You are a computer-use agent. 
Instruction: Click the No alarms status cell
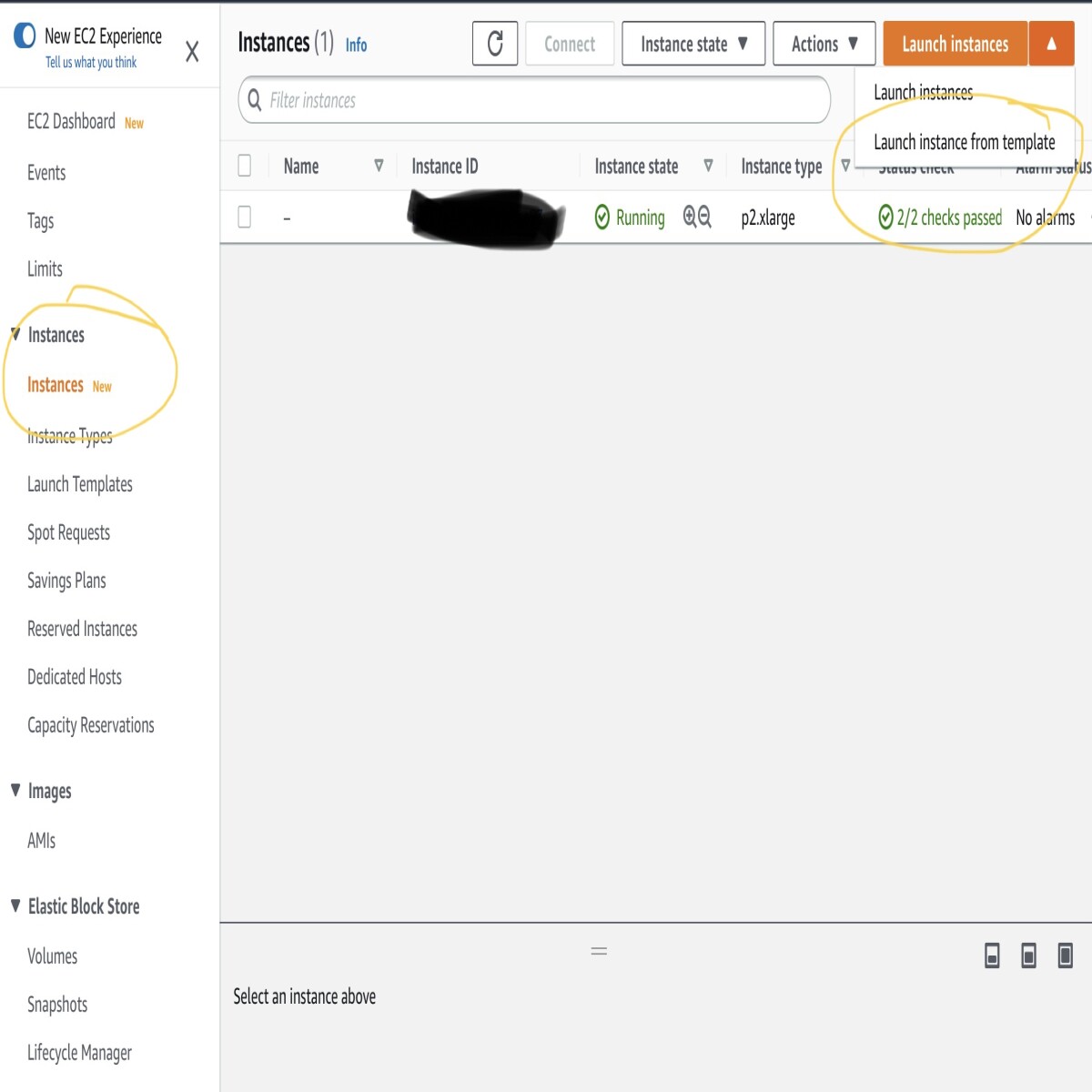[1045, 217]
